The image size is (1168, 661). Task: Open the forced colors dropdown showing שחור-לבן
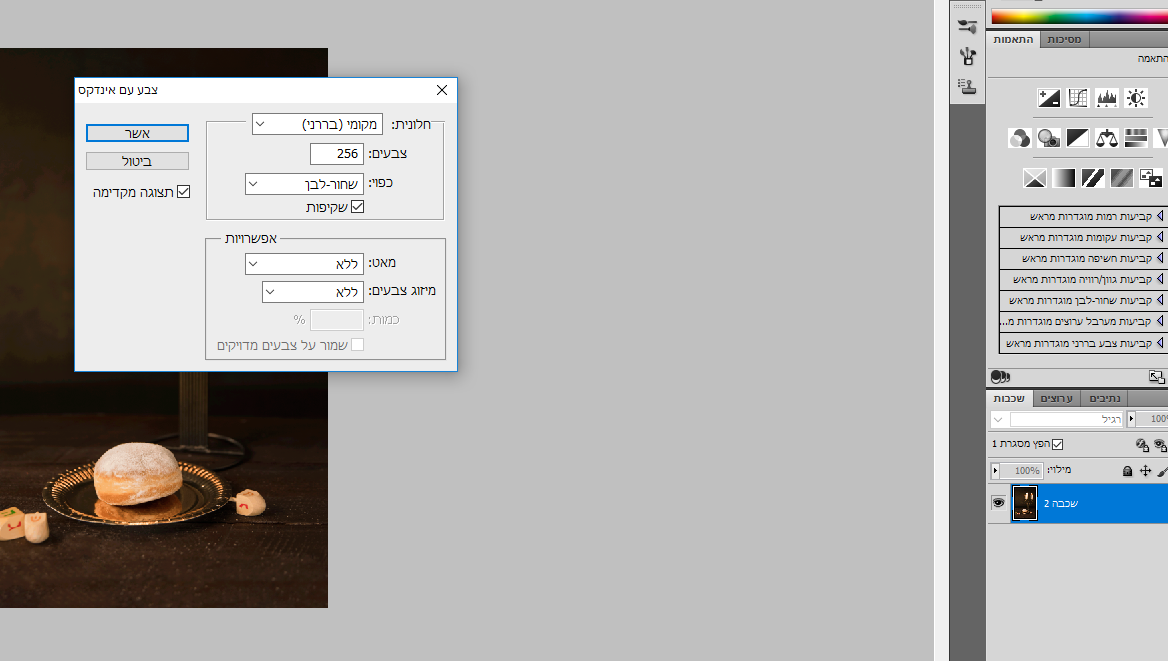point(304,183)
